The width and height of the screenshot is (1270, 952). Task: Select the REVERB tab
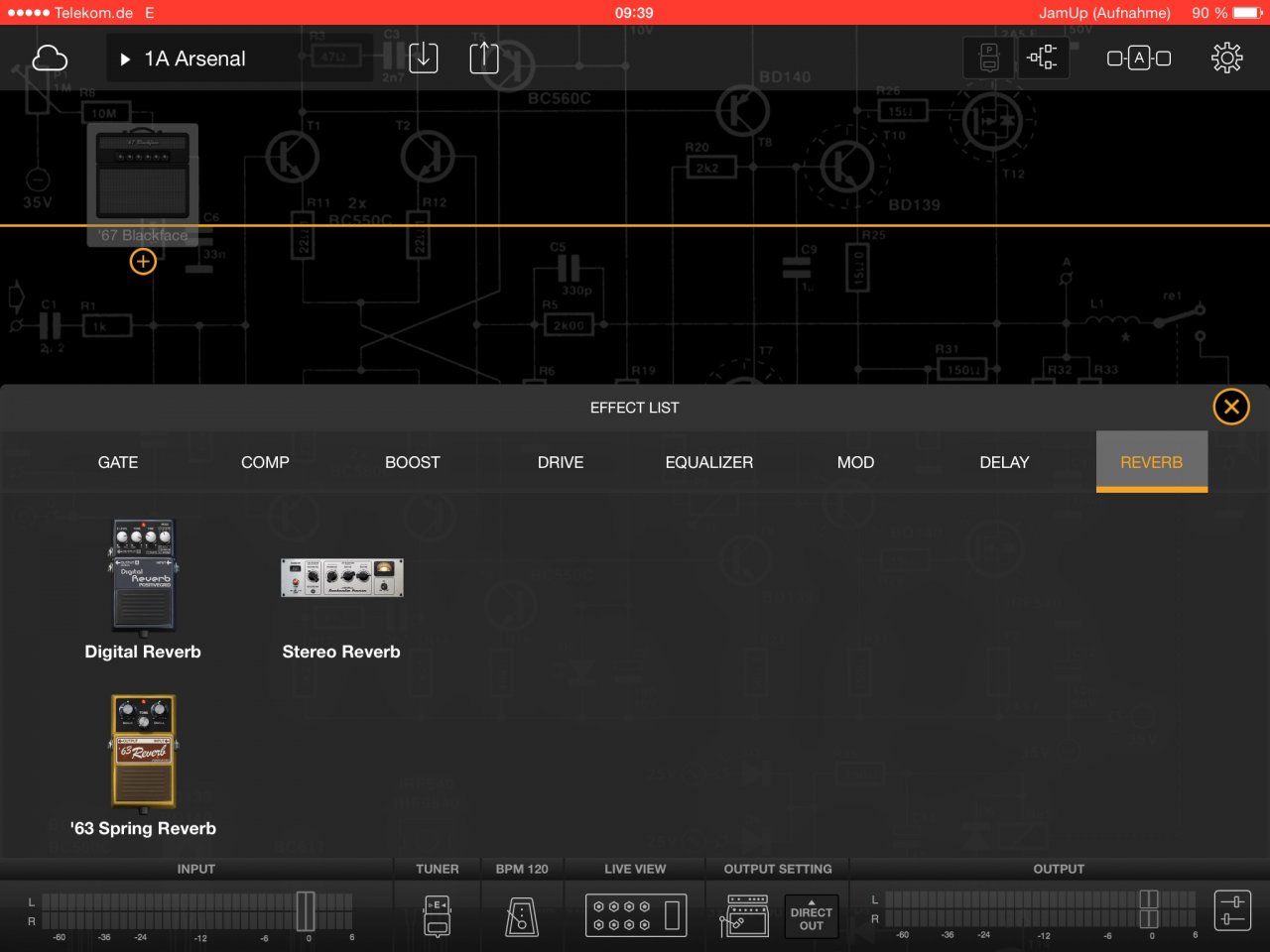(x=1152, y=462)
